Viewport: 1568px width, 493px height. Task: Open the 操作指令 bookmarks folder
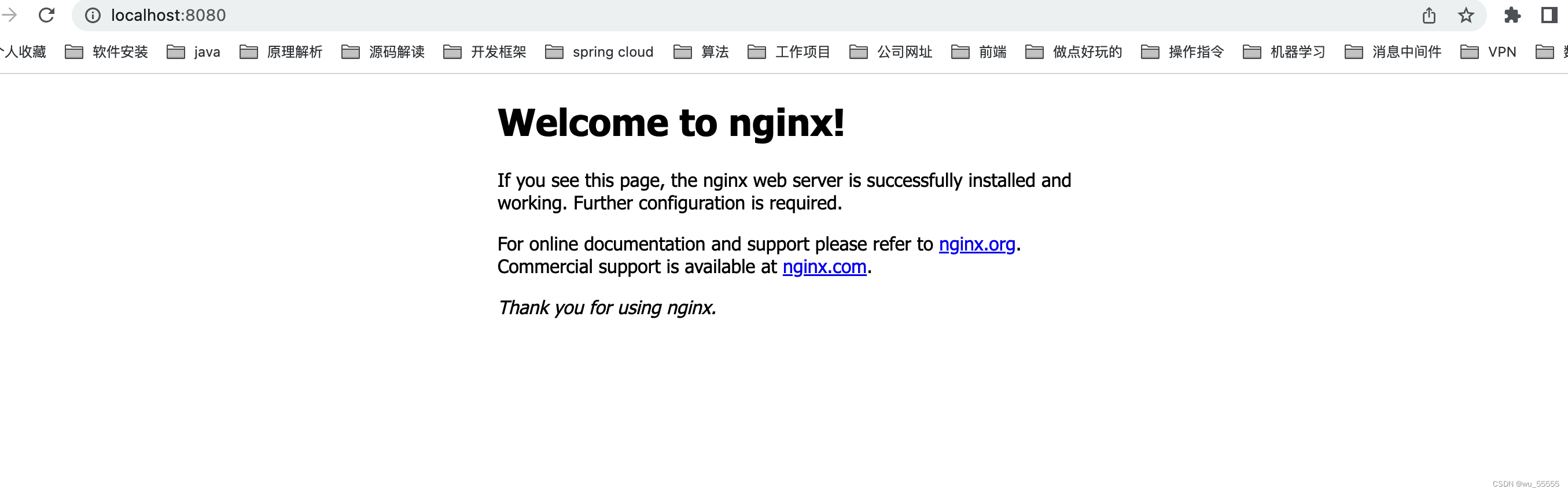pyautogui.click(x=1182, y=52)
